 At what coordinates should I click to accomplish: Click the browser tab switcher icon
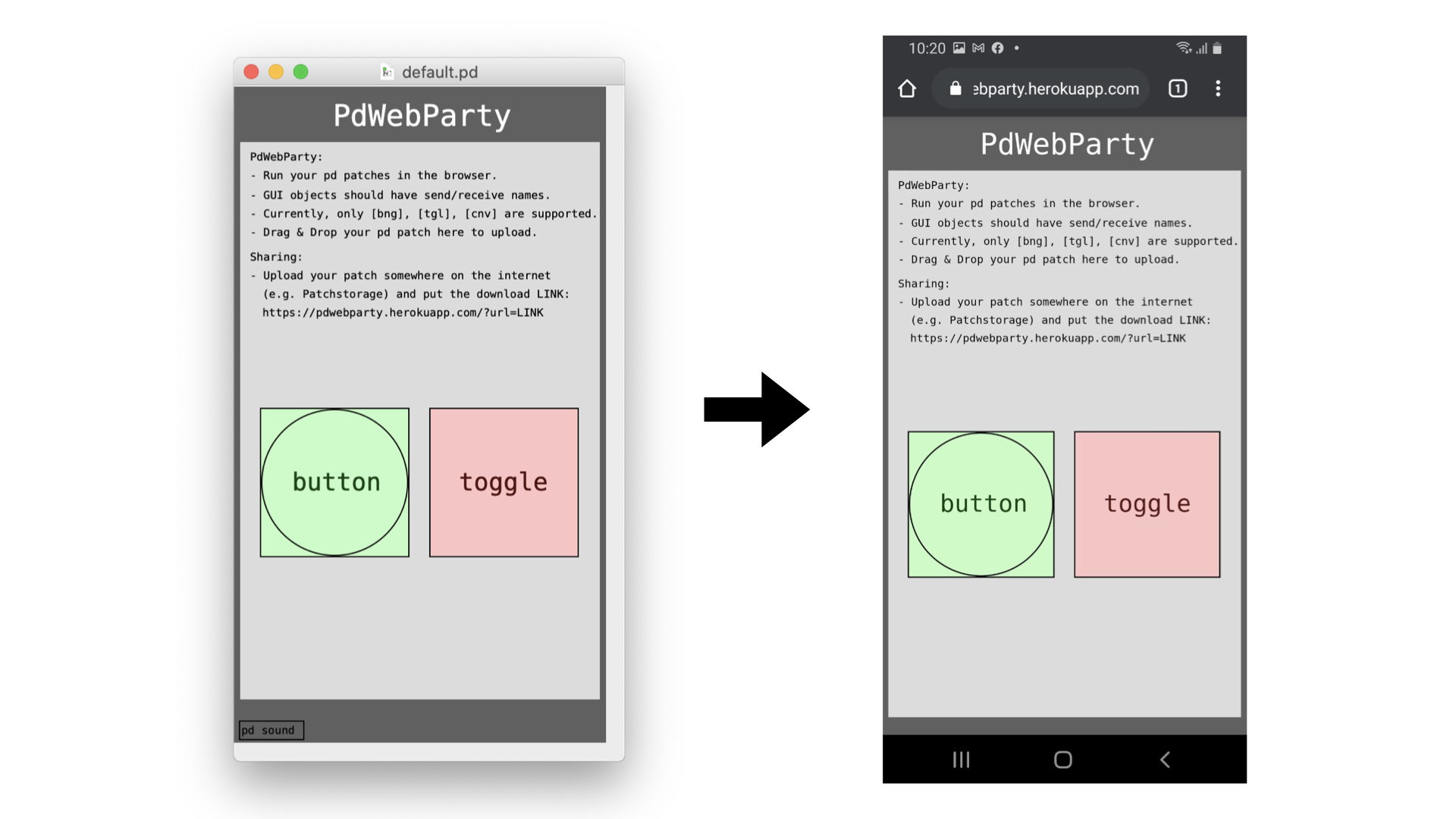coord(1178,88)
